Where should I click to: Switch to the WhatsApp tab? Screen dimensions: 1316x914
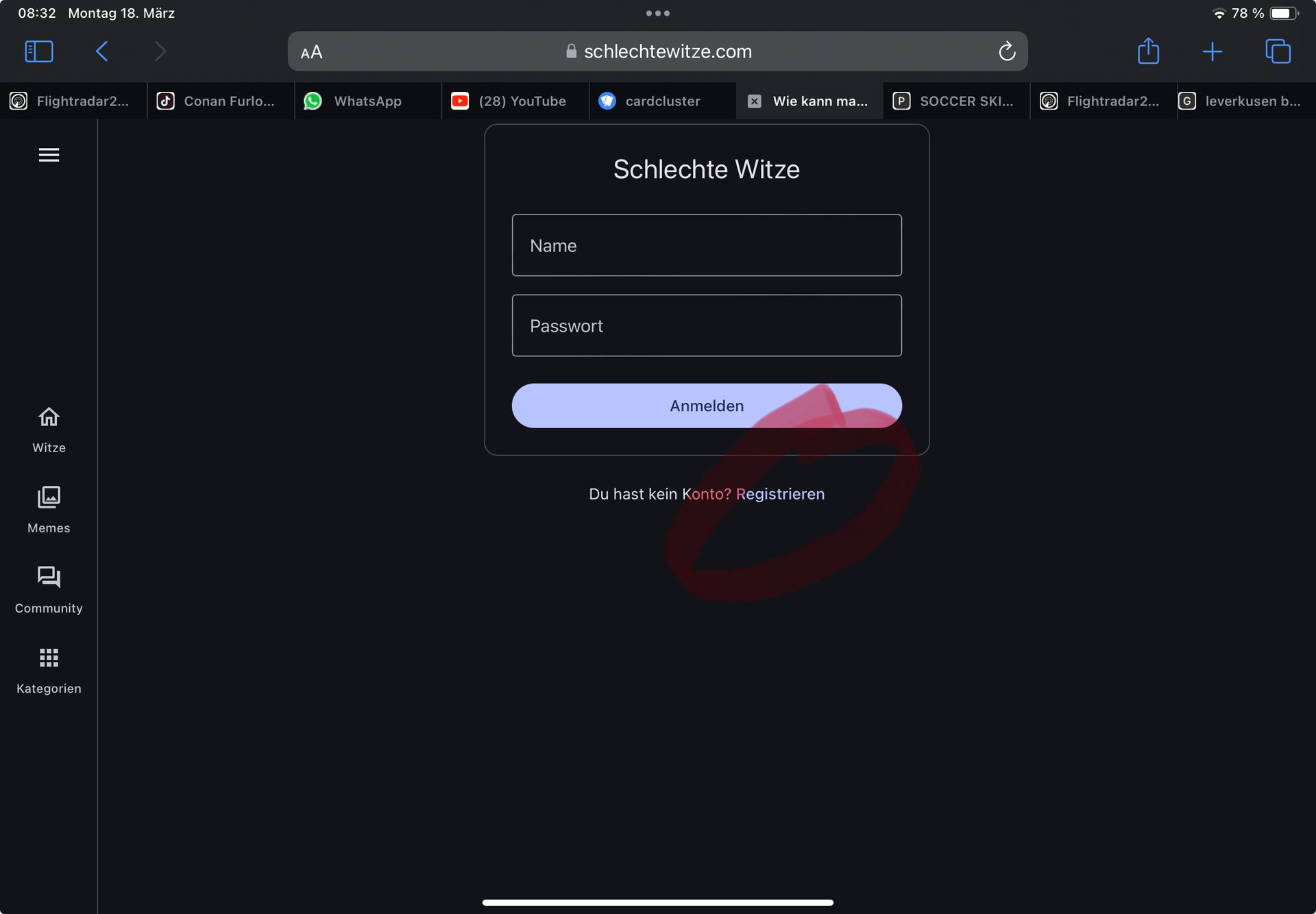pos(368,101)
